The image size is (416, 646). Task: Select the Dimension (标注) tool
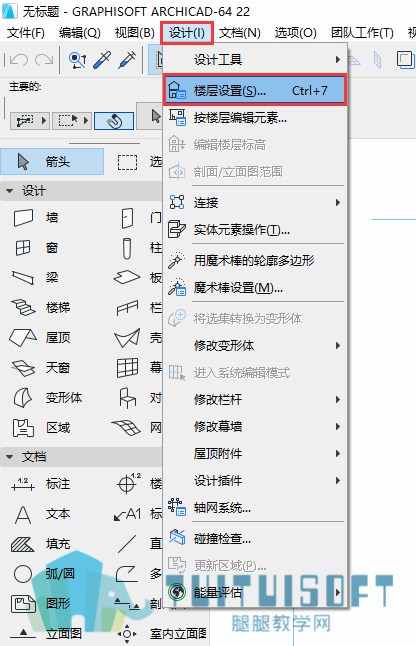coord(40,484)
